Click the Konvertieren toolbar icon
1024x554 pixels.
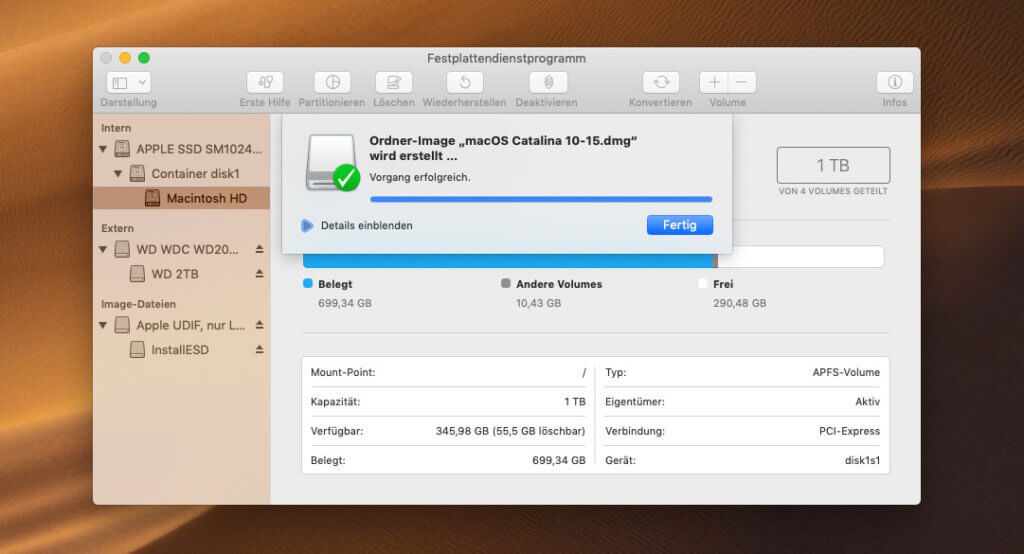tap(661, 83)
